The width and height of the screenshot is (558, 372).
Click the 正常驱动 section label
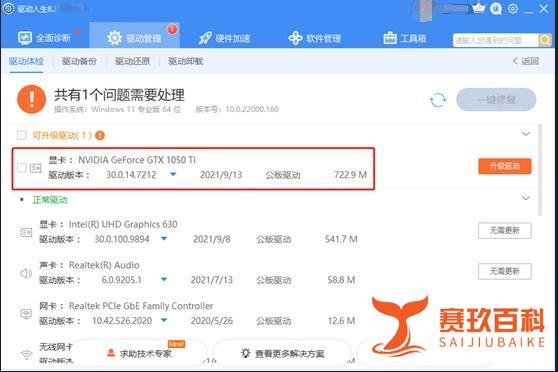(x=50, y=200)
